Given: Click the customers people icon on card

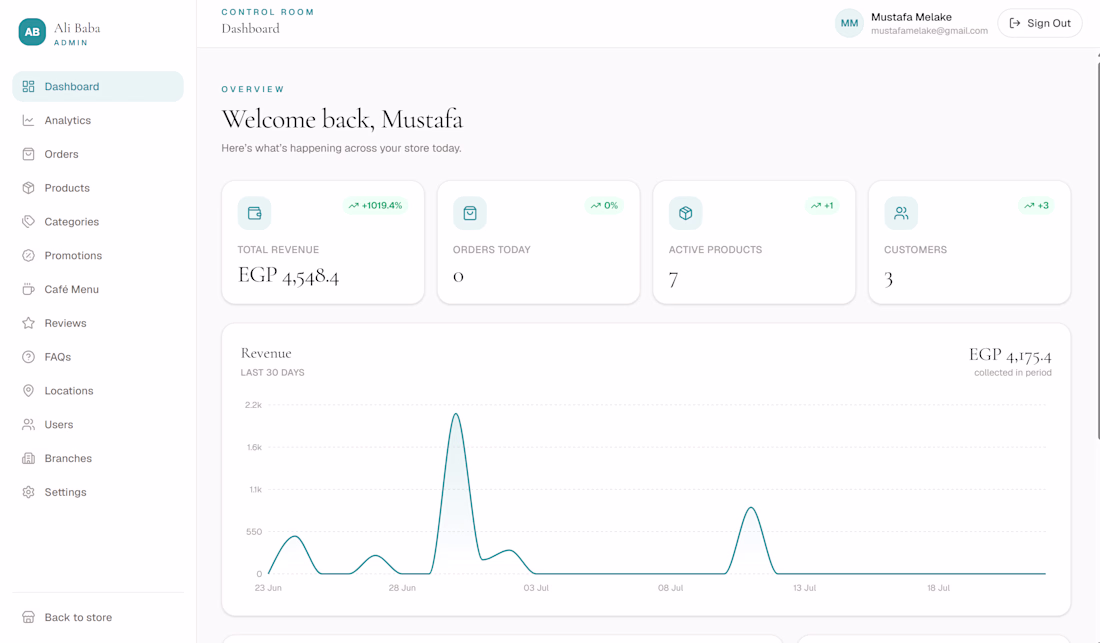Looking at the screenshot, I should coord(901,213).
